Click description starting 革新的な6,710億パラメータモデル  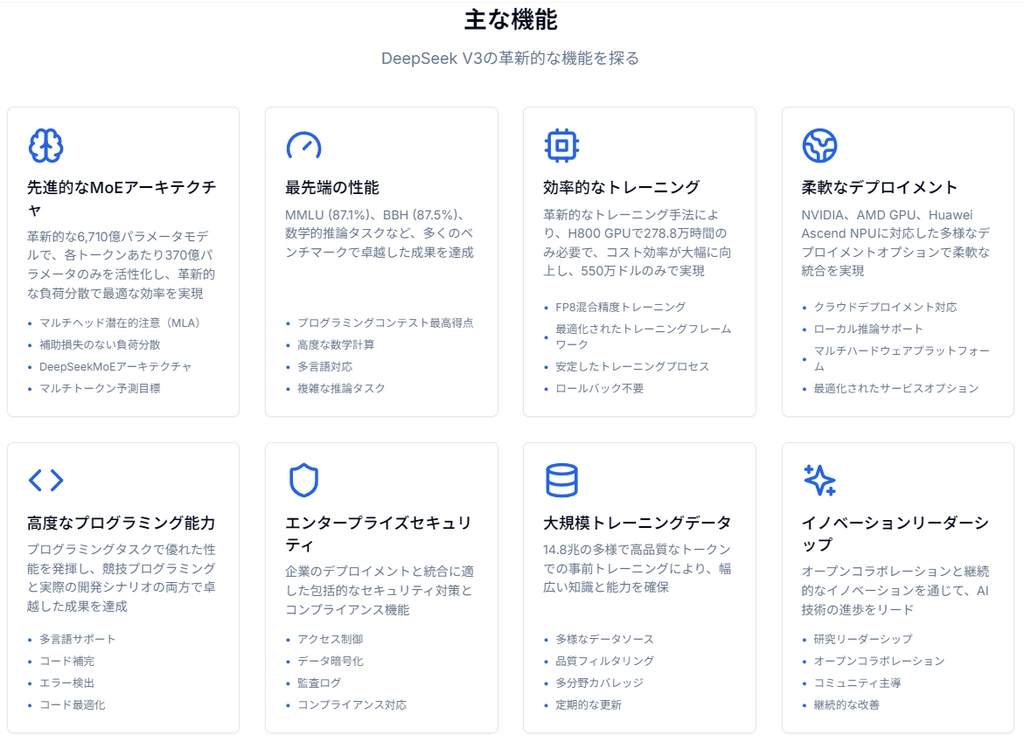121,265
